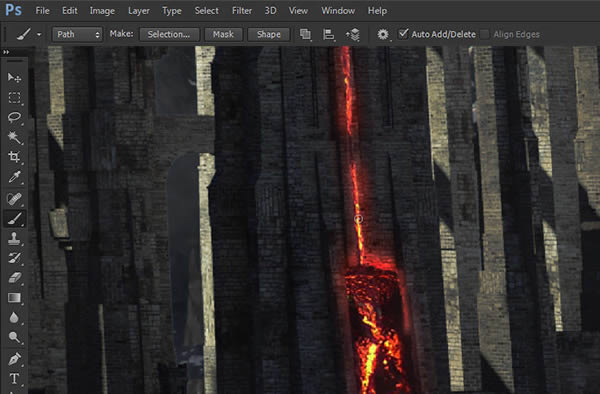Open the Path arrangement icon

(353, 34)
